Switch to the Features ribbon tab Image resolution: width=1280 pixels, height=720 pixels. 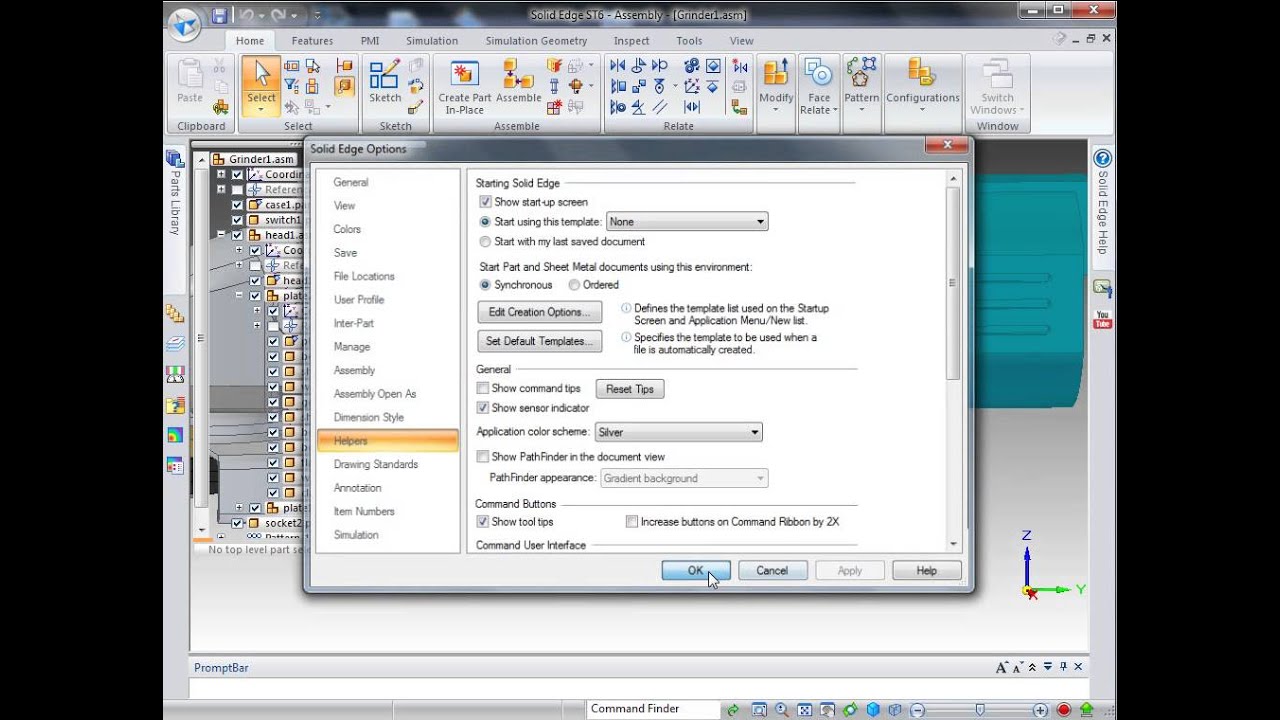312,41
